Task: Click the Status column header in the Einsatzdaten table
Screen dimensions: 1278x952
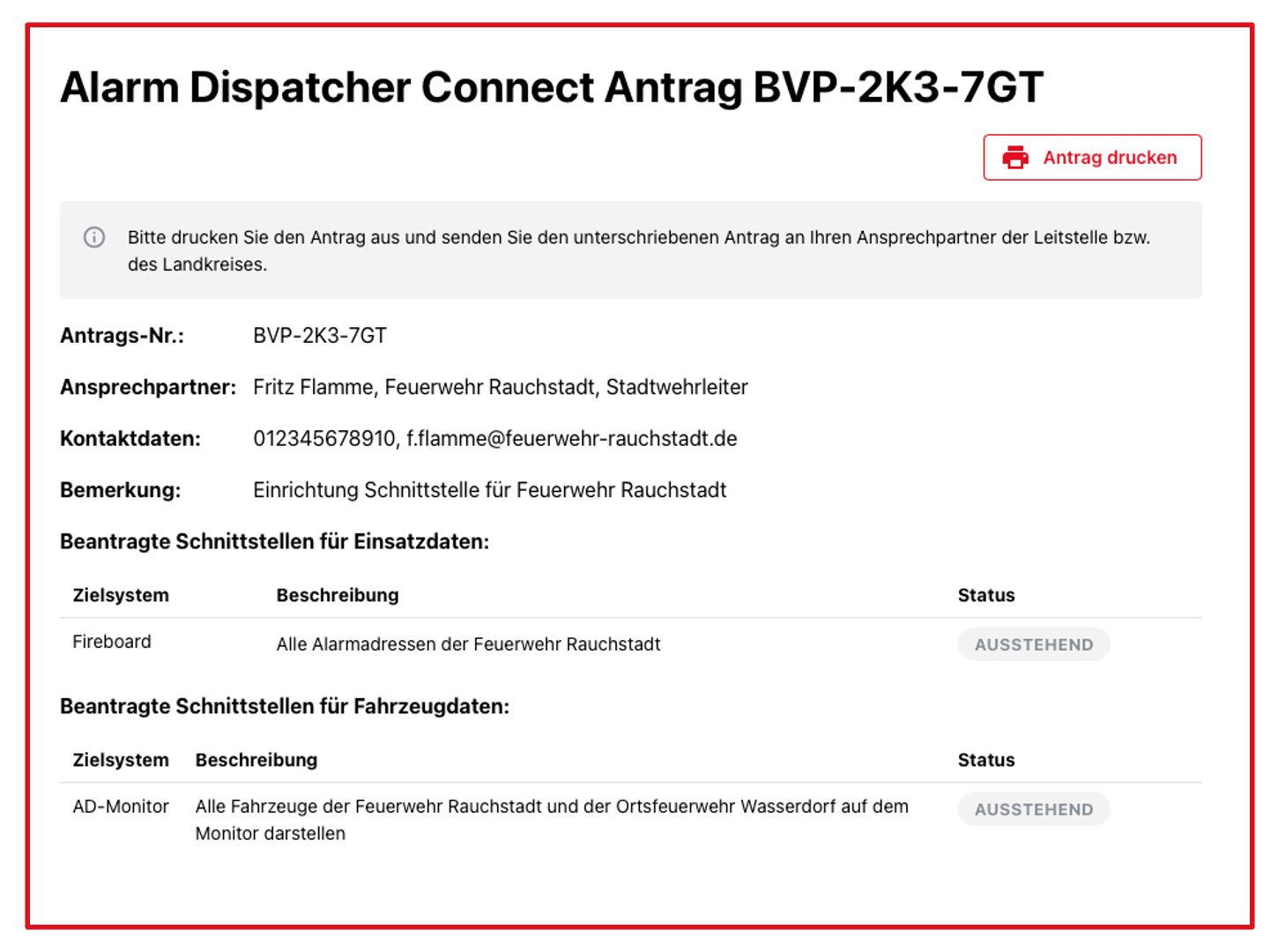Action: click(985, 595)
